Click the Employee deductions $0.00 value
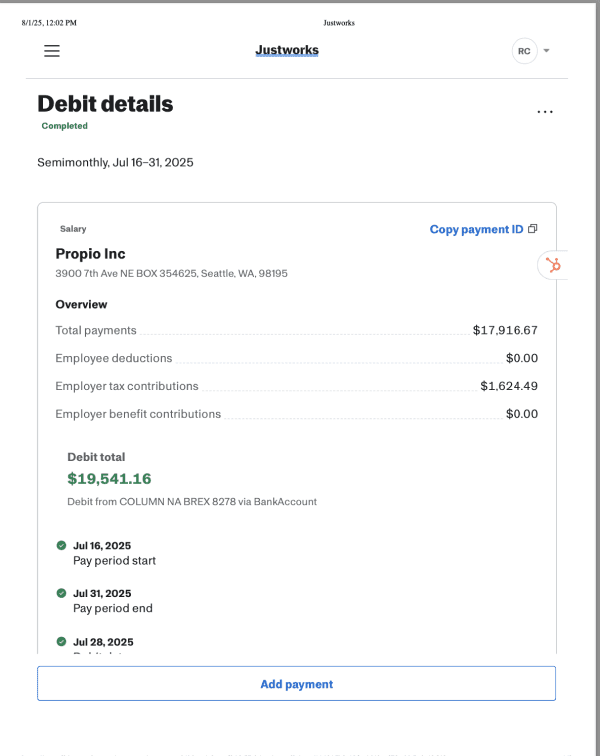The height and width of the screenshot is (756, 600). 522,358
